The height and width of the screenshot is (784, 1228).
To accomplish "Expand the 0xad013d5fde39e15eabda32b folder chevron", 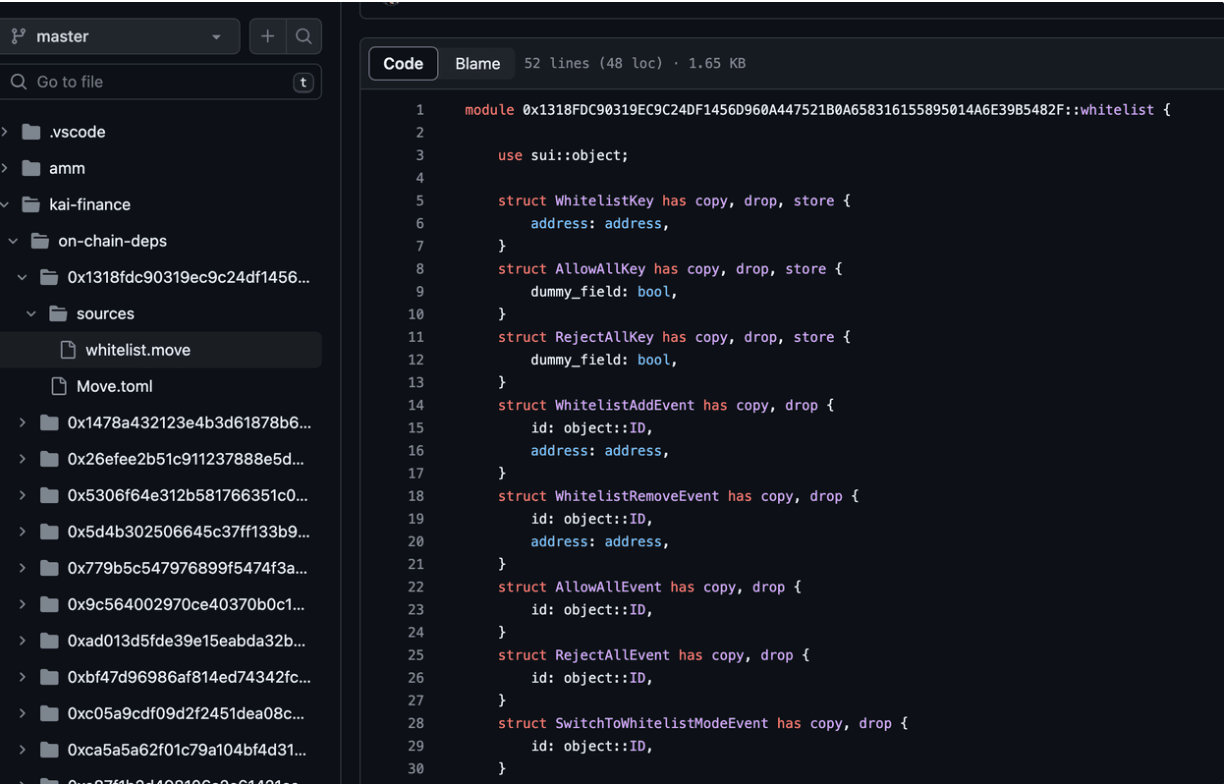I will (22, 641).
